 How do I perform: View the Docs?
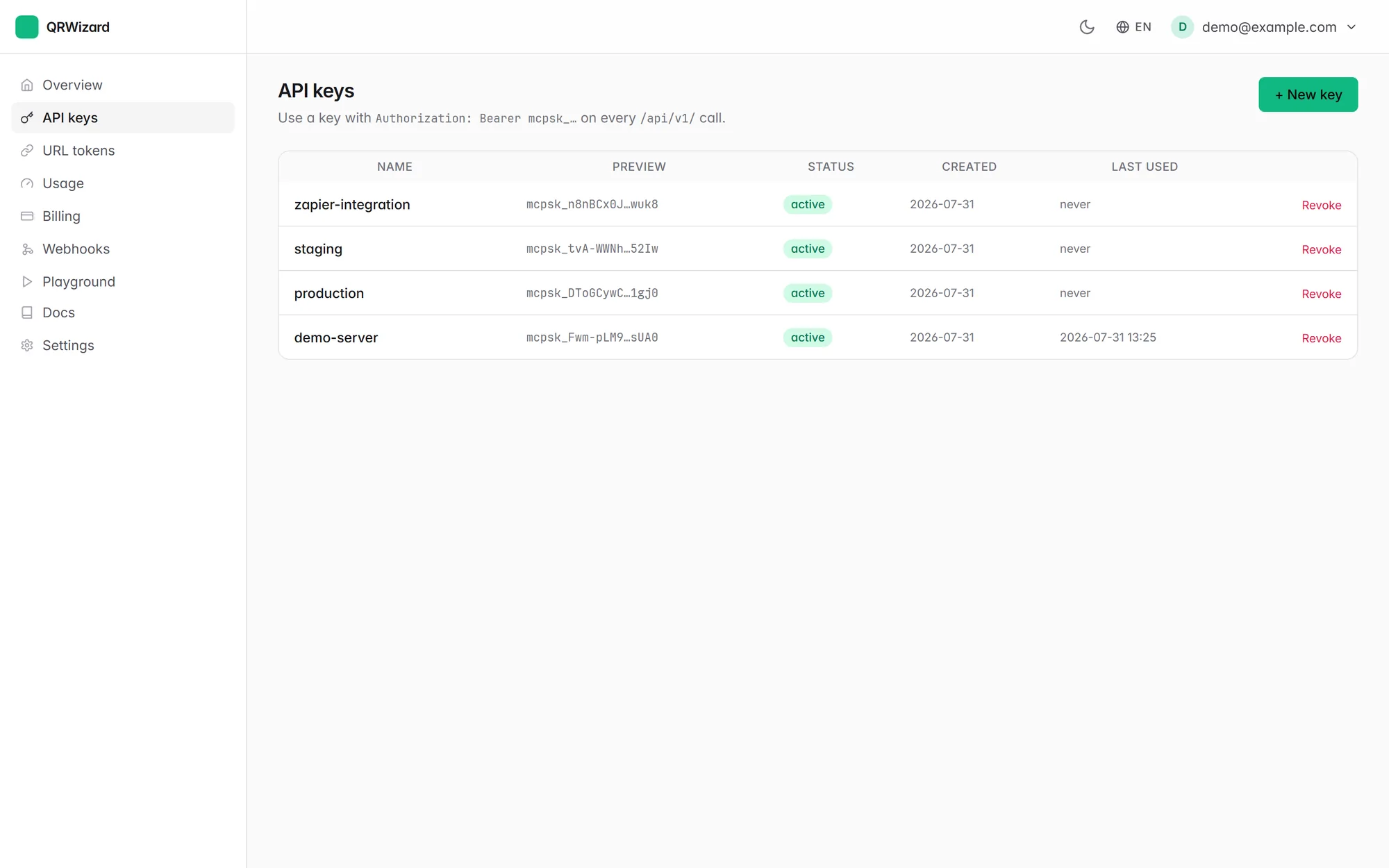123,312
